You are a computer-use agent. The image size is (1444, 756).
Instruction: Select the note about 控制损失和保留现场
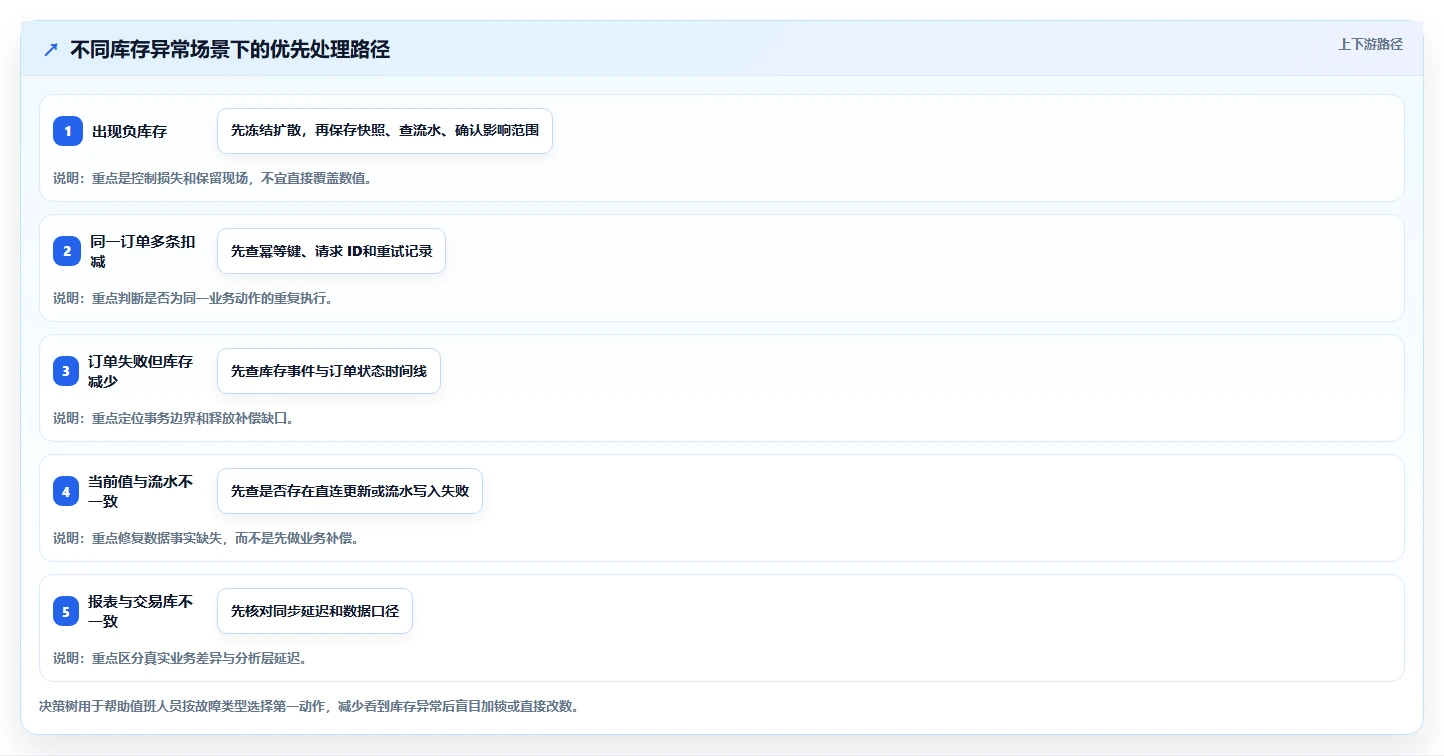click(x=213, y=178)
